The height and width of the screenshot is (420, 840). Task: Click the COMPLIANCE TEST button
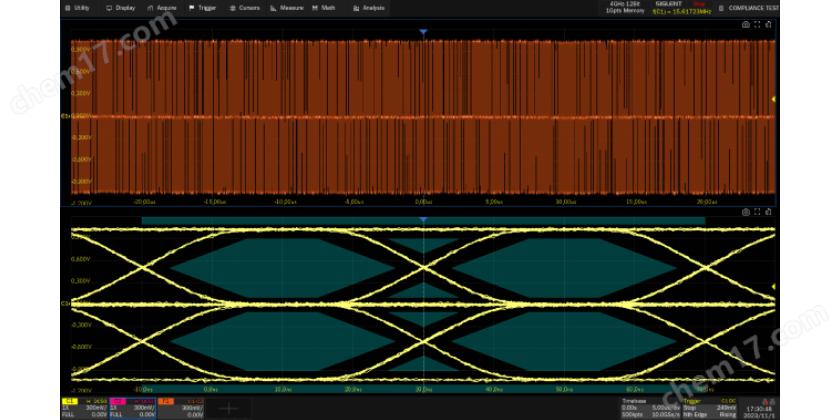[750, 7]
